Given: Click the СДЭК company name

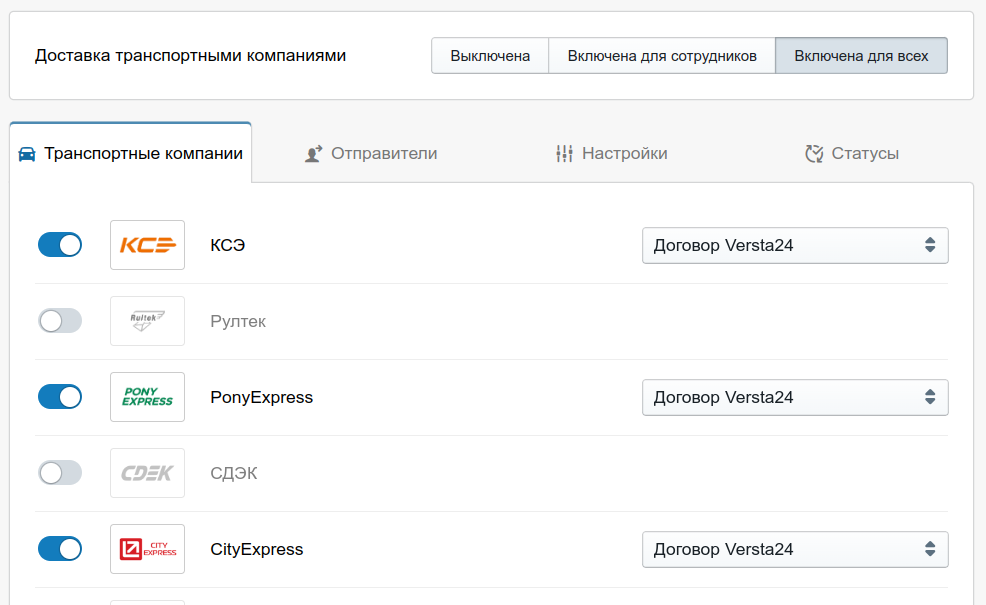Looking at the screenshot, I should (x=234, y=474).
